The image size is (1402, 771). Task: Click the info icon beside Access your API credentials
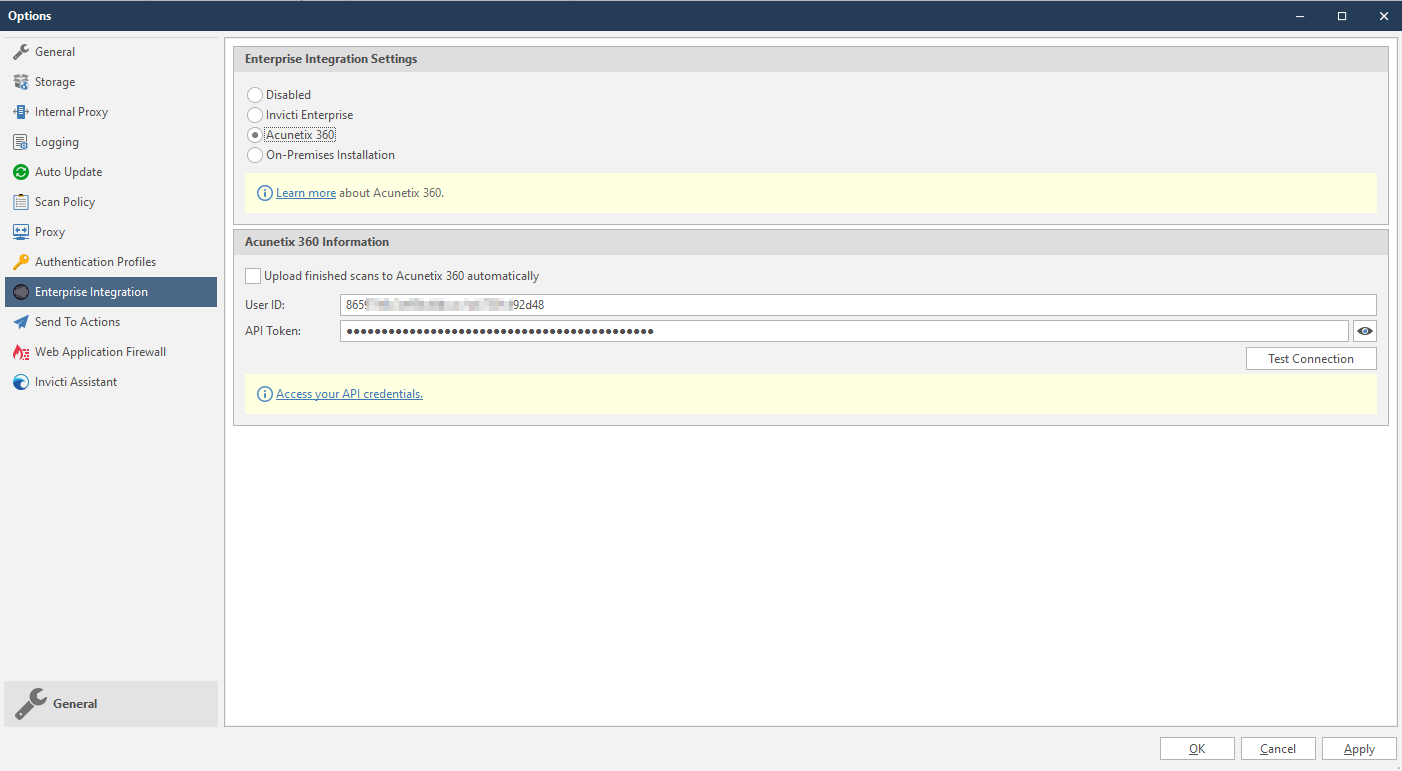[x=265, y=394]
